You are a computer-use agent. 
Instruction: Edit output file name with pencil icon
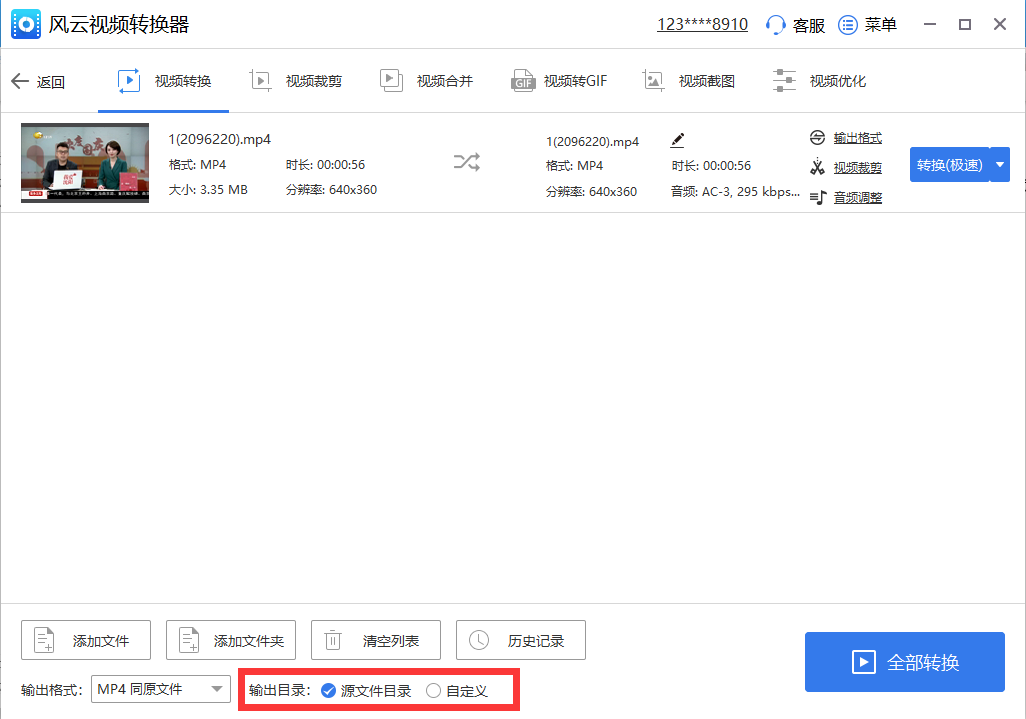coord(677,140)
